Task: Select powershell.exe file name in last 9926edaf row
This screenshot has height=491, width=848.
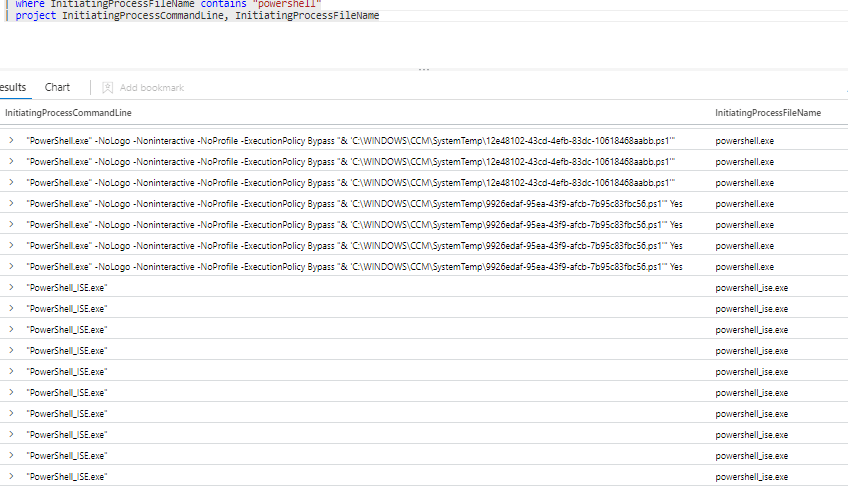Action: (745, 267)
